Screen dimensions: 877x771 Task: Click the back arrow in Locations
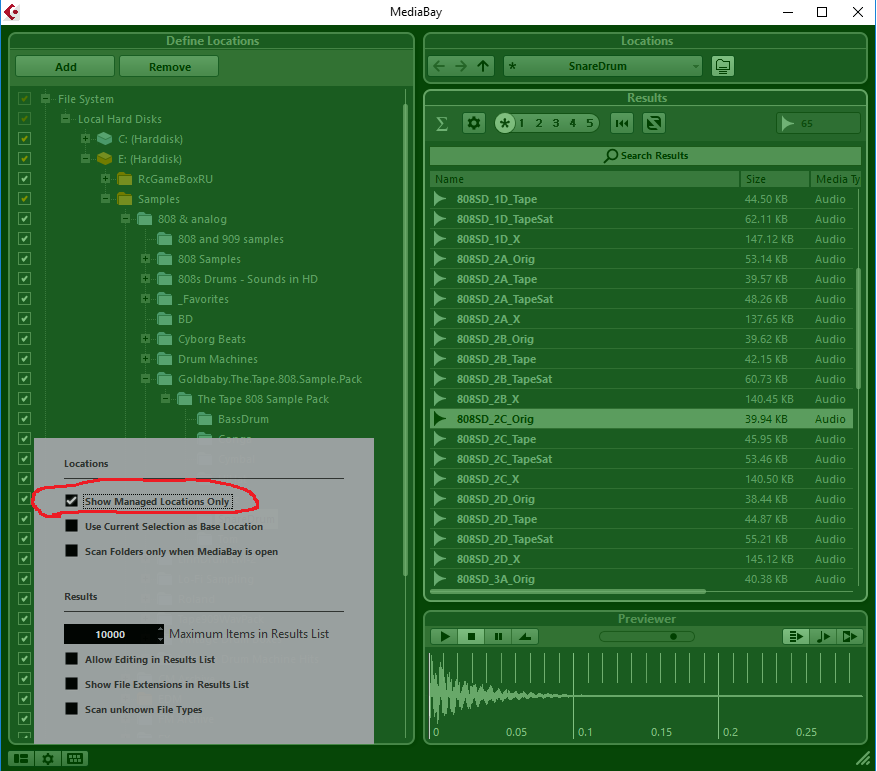(x=439, y=66)
